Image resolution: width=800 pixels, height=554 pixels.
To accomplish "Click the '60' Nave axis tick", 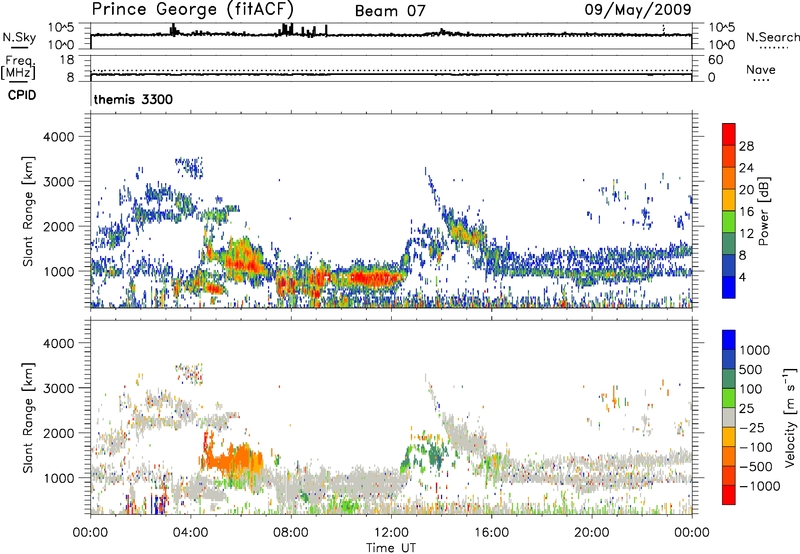I will click(715, 60).
